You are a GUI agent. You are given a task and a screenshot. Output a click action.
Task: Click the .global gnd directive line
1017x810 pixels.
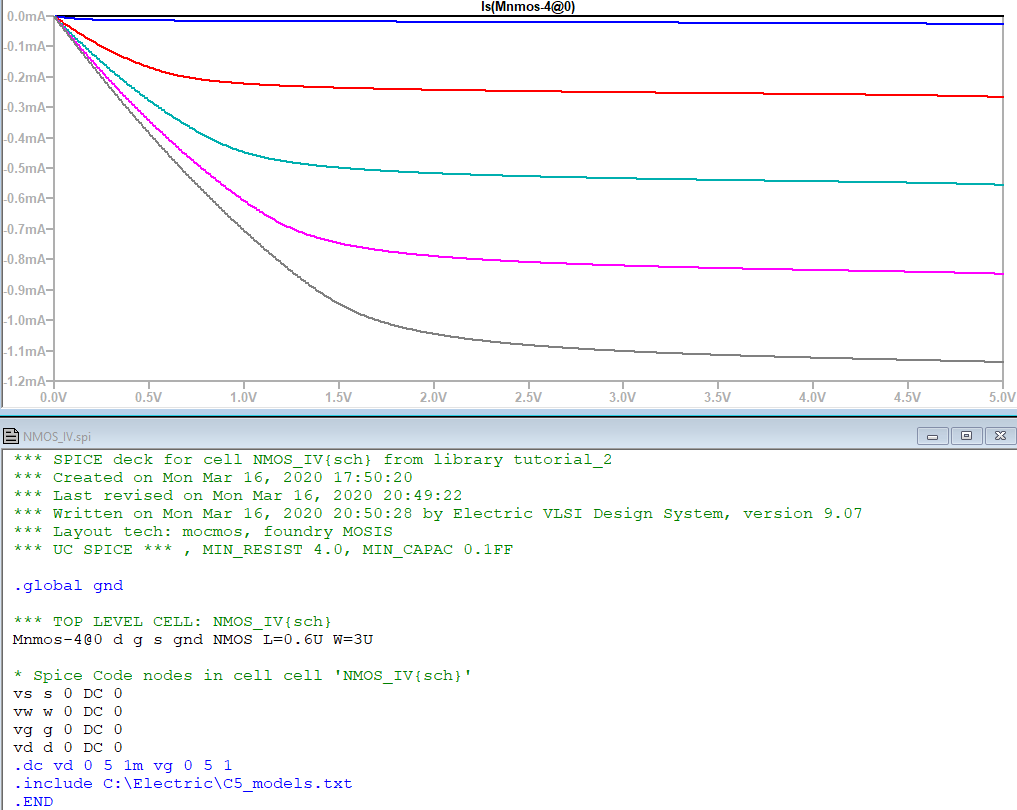coord(68,585)
